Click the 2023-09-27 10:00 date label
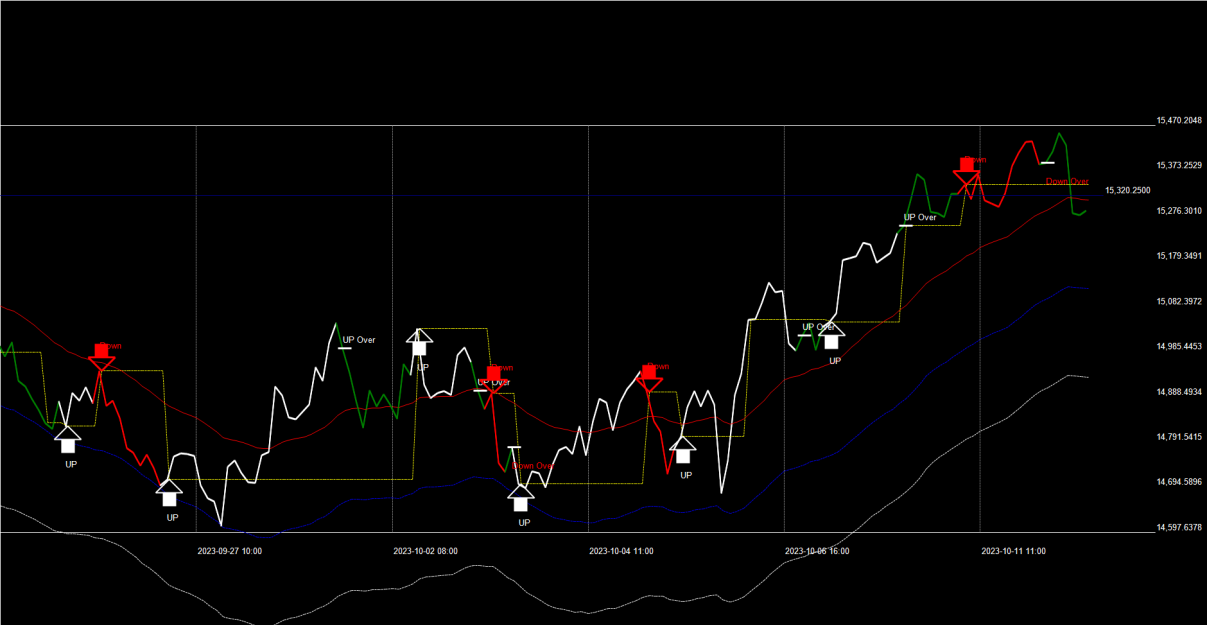The image size is (1207, 625). click(x=230, y=551)
